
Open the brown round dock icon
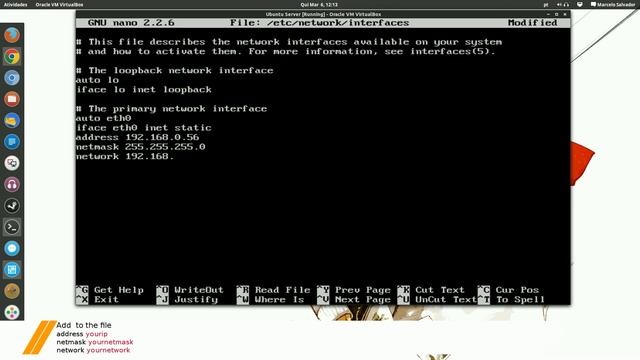coord(12,291)
